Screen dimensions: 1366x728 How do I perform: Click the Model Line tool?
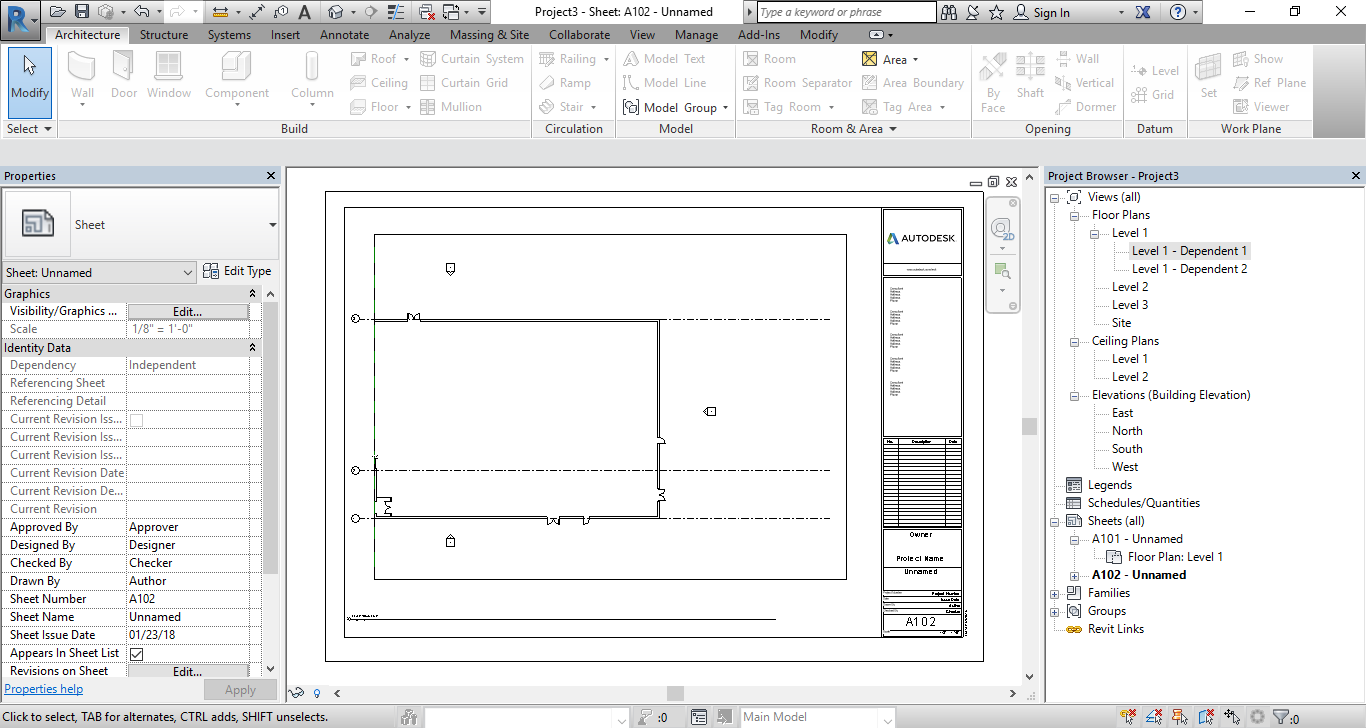664,83
